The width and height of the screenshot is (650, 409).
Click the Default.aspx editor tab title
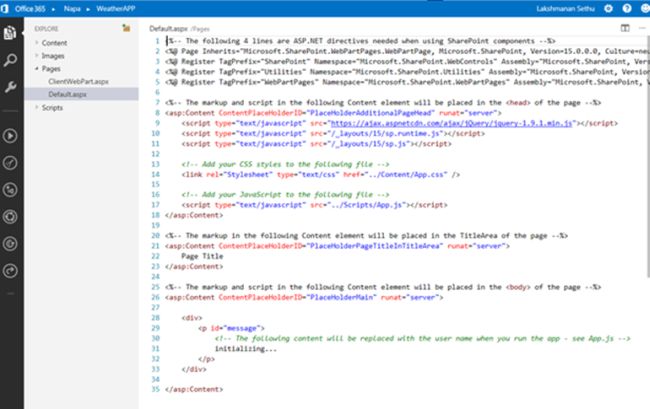[x=168, y=29]
